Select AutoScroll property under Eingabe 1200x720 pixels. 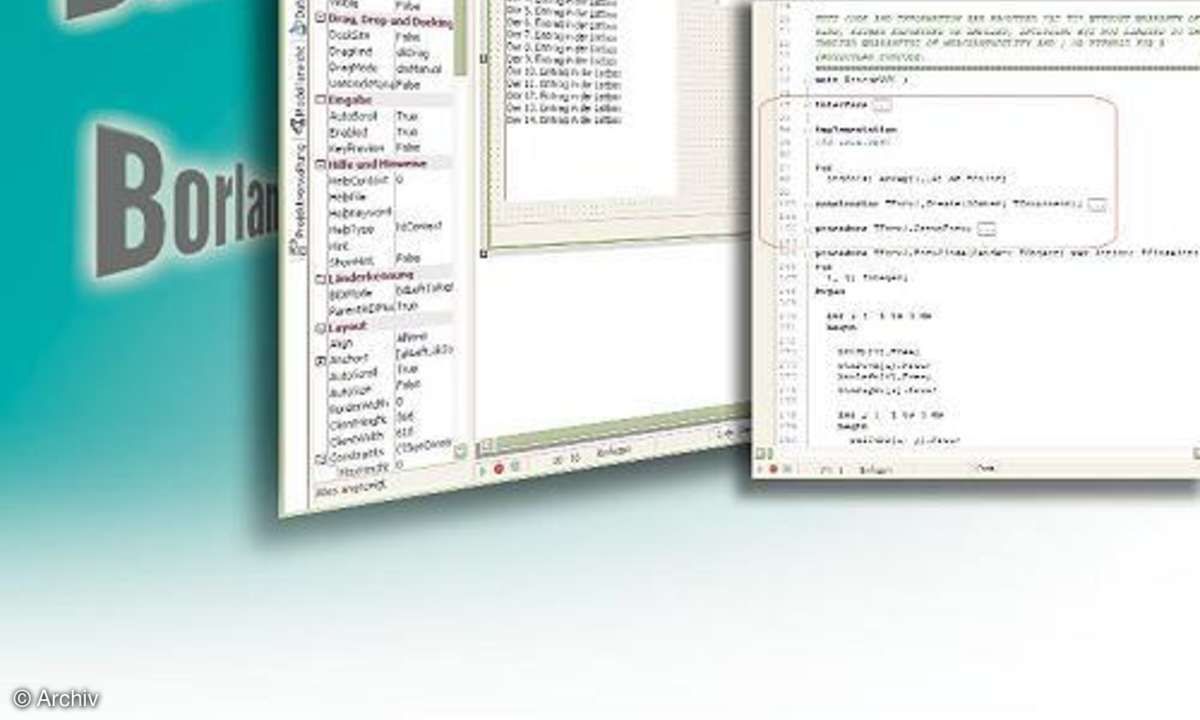click(x=388, y=116)
